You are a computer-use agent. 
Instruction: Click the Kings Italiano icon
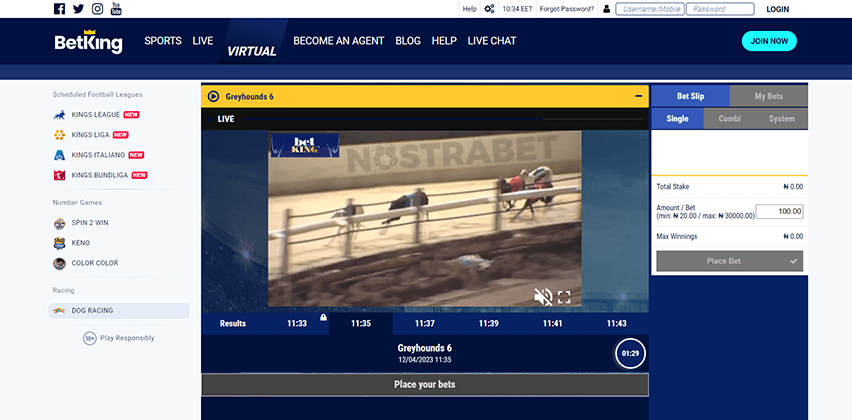pos(59,155)
